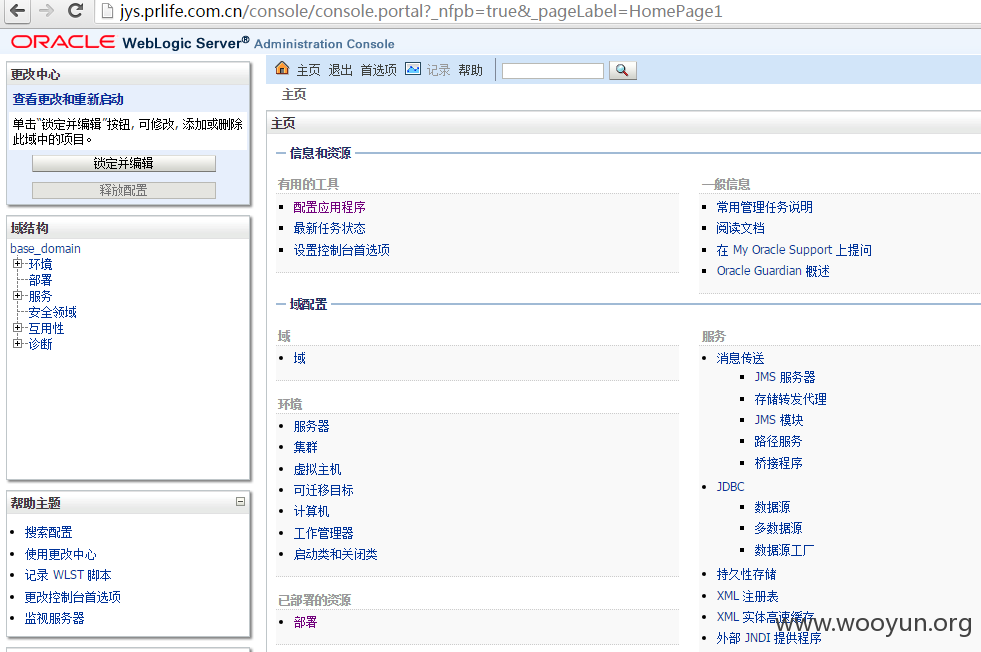Viewport: 981px width, 652px height.
Task: Open the 集群 link
Action: coord(305,447)
